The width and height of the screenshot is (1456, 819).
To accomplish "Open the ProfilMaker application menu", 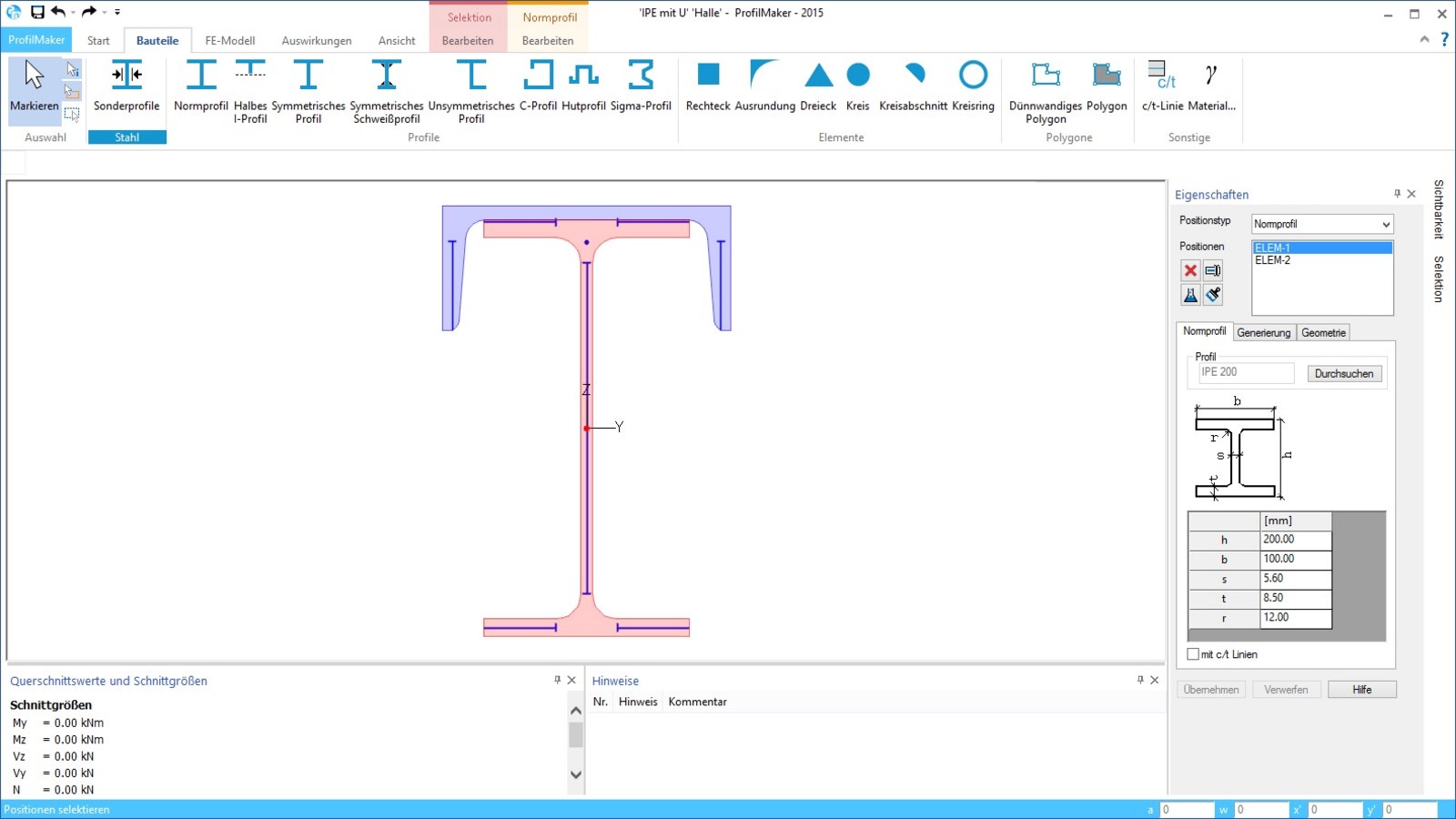I will point(36,40).
